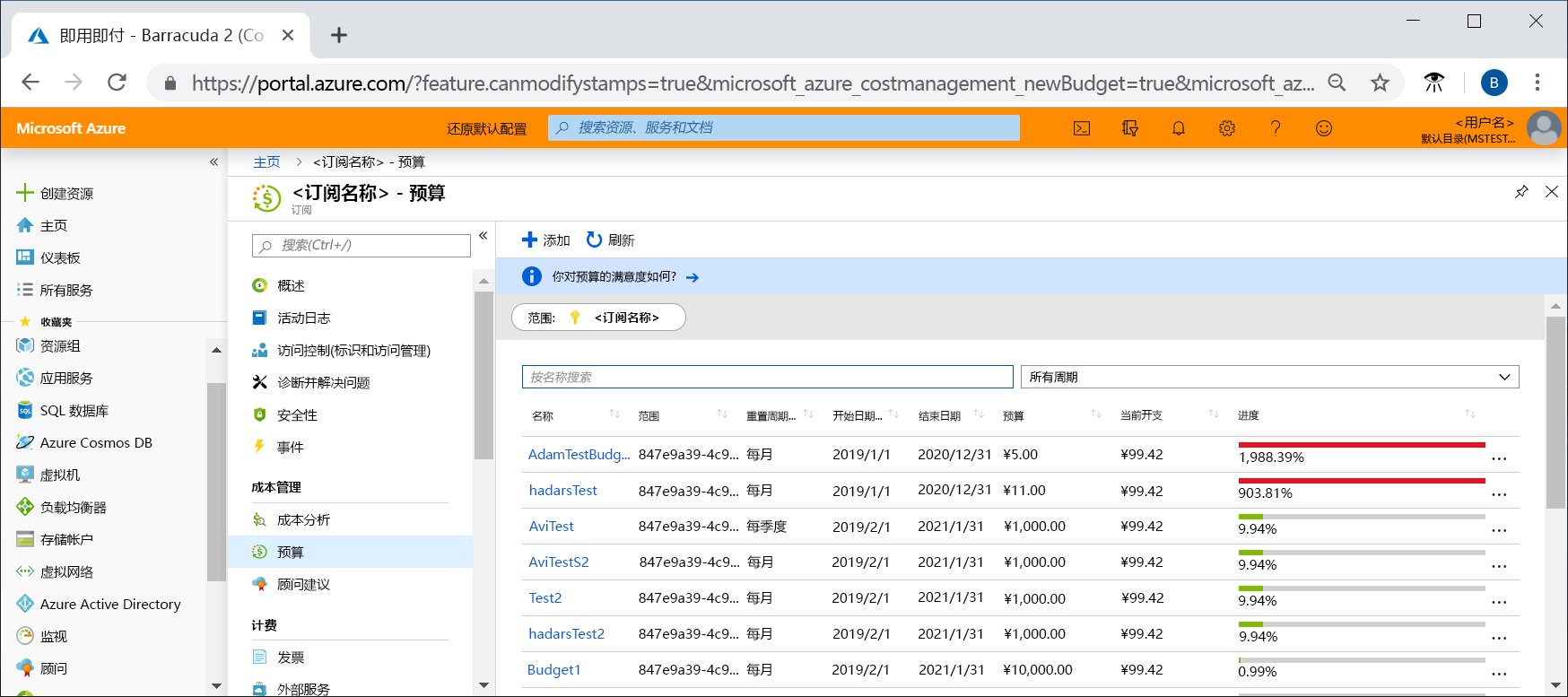Click the feedback smiley icon
The image size is (1568, 697).
tap(1324, 128)
